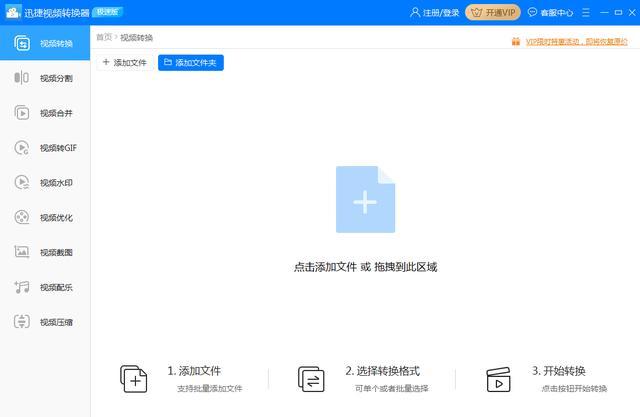Switch to 视频合并 in the sidebar

pyautogui.click(x=45, y=113)
